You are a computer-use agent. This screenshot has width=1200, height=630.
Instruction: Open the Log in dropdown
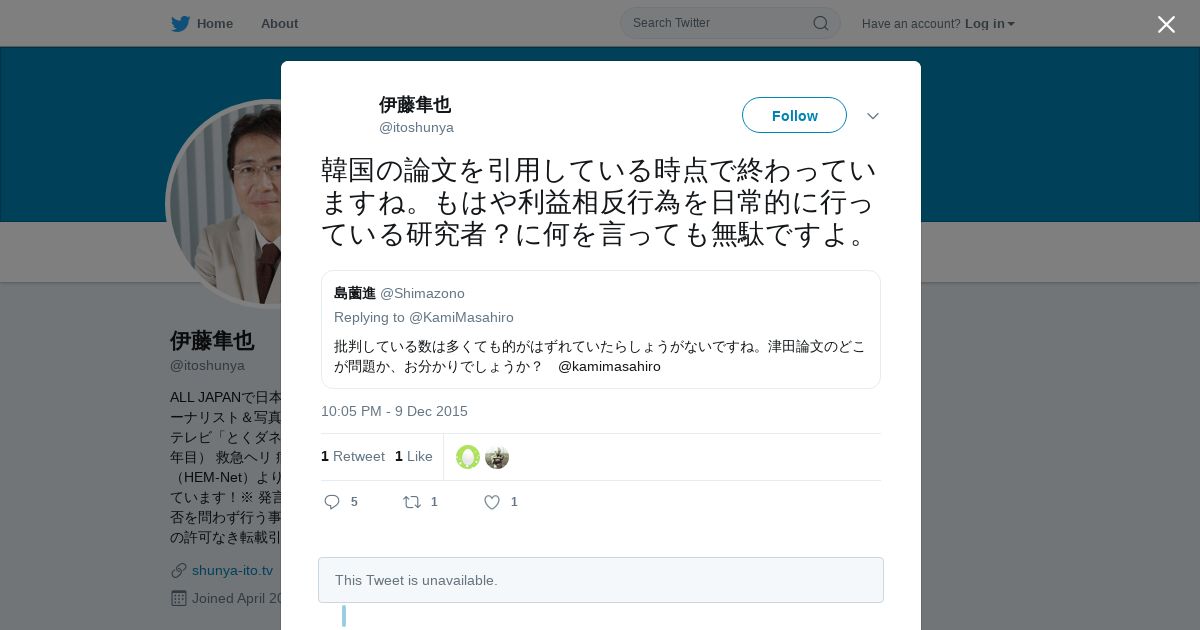coord(989,24)
